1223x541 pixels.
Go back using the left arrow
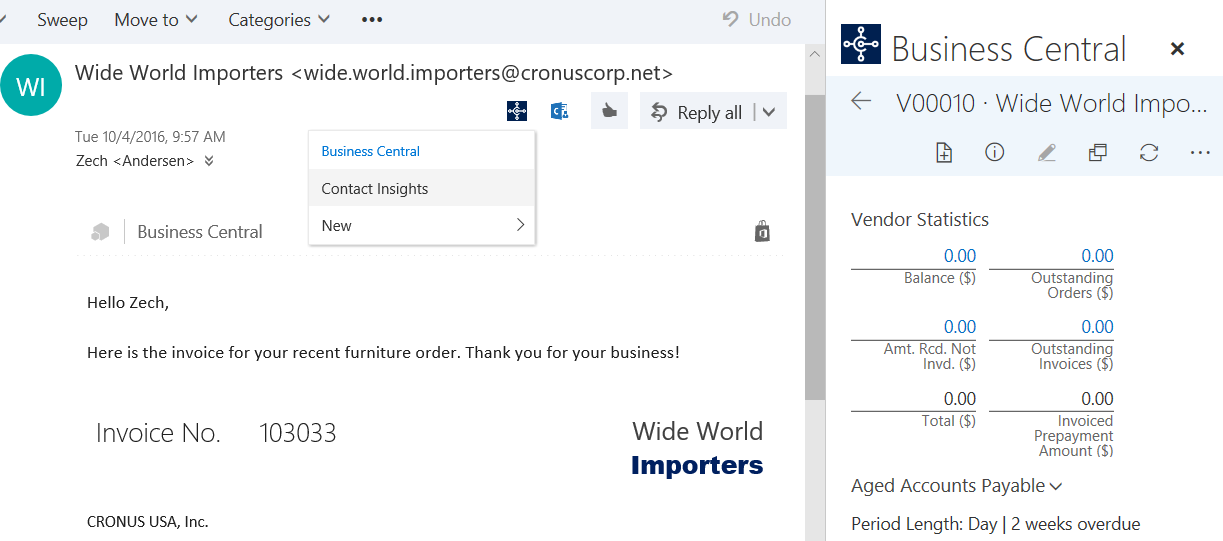click(861, 101)
